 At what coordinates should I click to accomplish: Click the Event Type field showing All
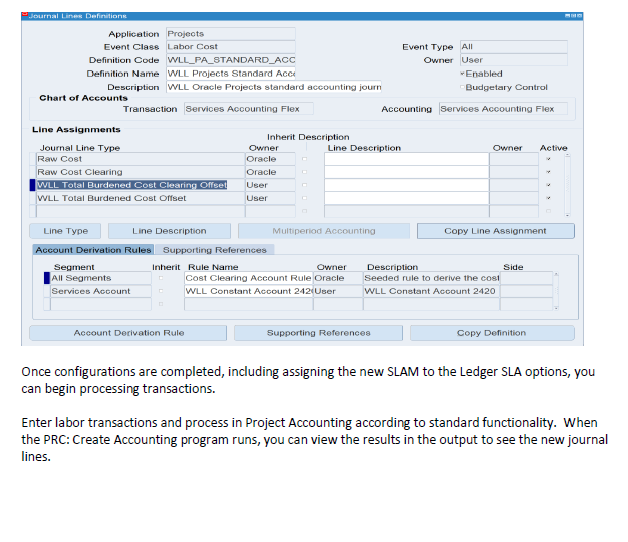[514, 47]
